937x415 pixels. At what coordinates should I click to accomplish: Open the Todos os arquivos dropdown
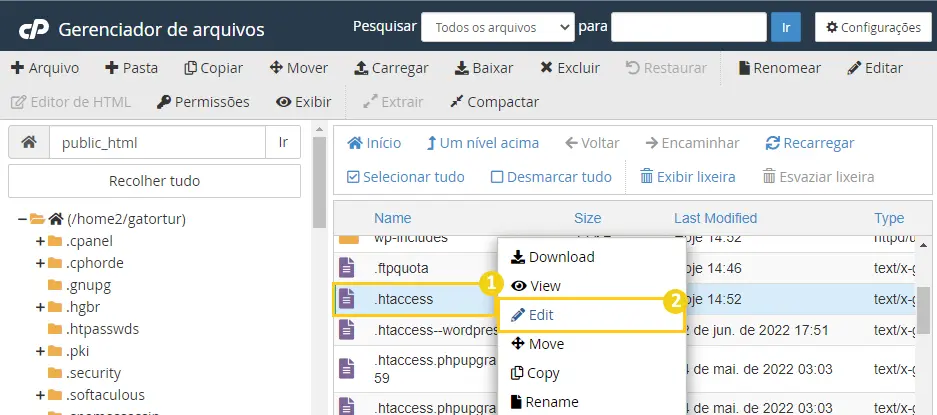(498, 28)
